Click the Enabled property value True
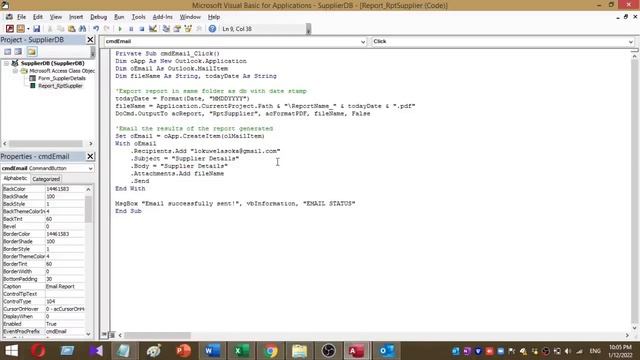Image resolution: width=640 pixels, height=360 pixels. [x=64, y=324]
